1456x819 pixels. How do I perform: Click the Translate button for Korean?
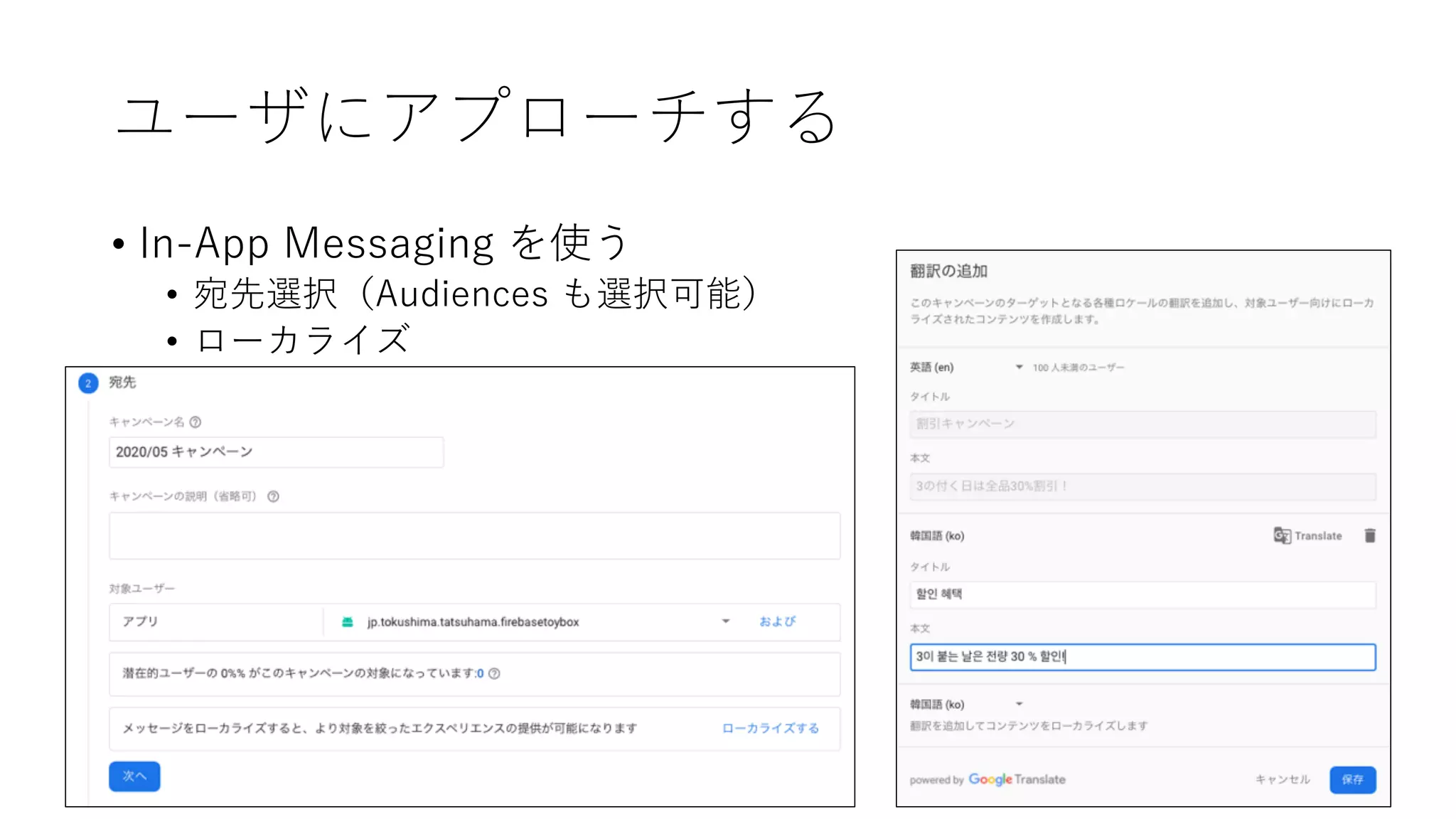coord(1307,535)
